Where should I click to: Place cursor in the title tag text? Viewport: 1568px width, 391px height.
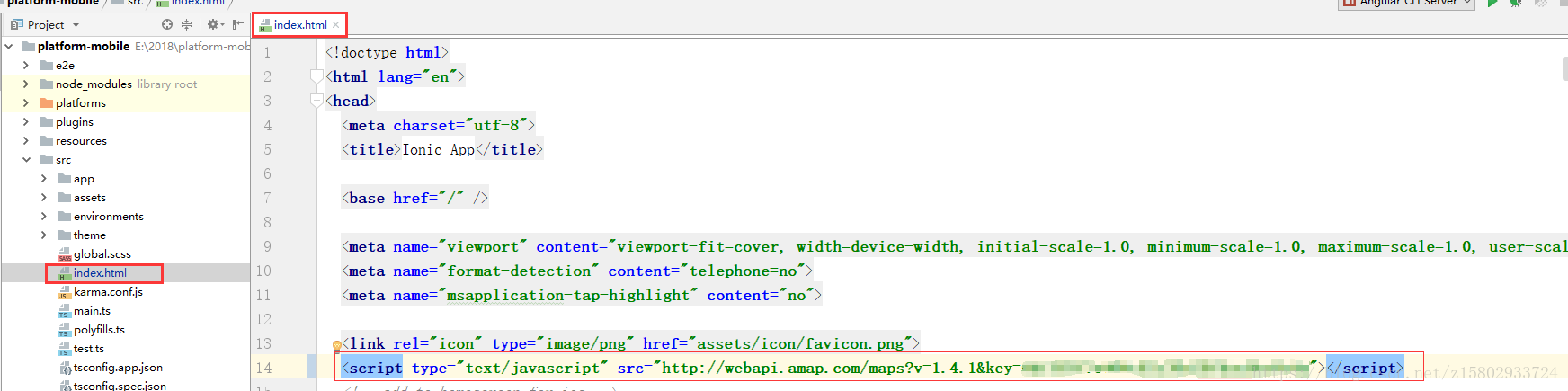(x=439, y=149)
